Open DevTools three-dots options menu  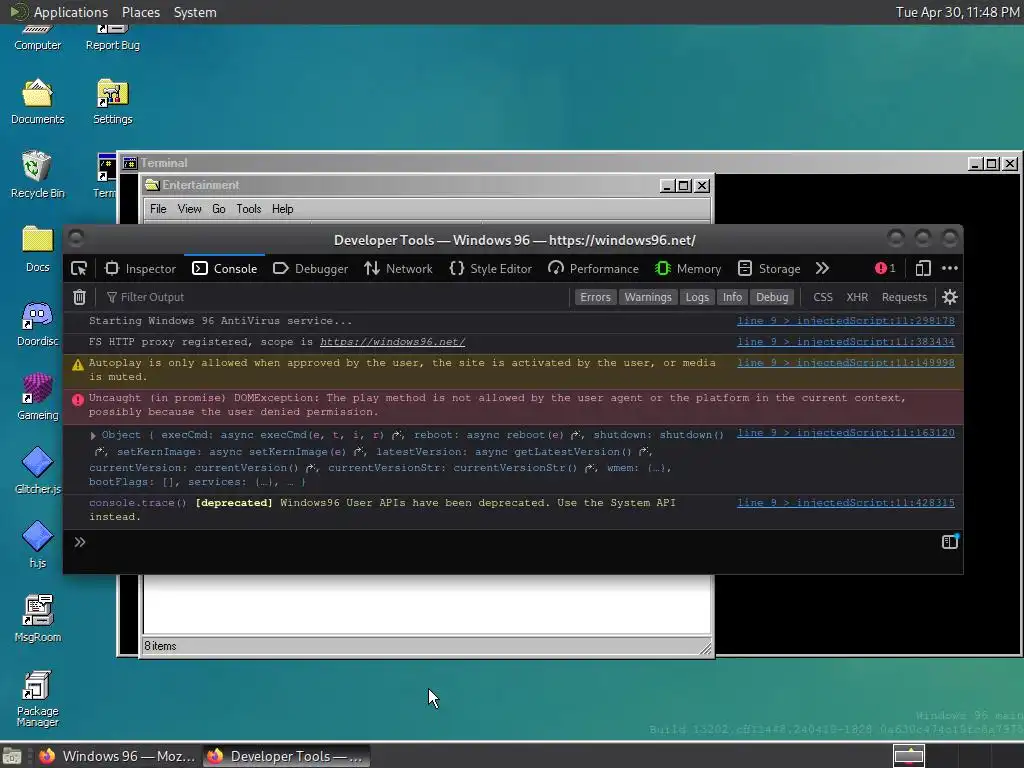[x=950, y=268]
